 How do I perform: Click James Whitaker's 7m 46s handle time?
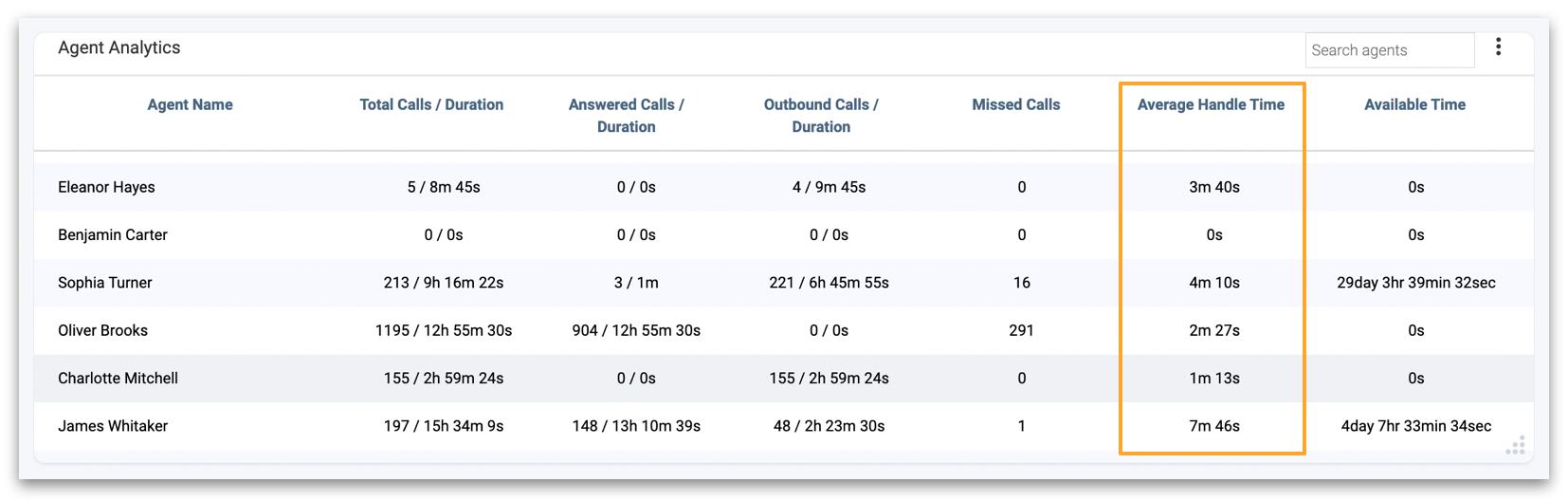(x=1214, y=426)
